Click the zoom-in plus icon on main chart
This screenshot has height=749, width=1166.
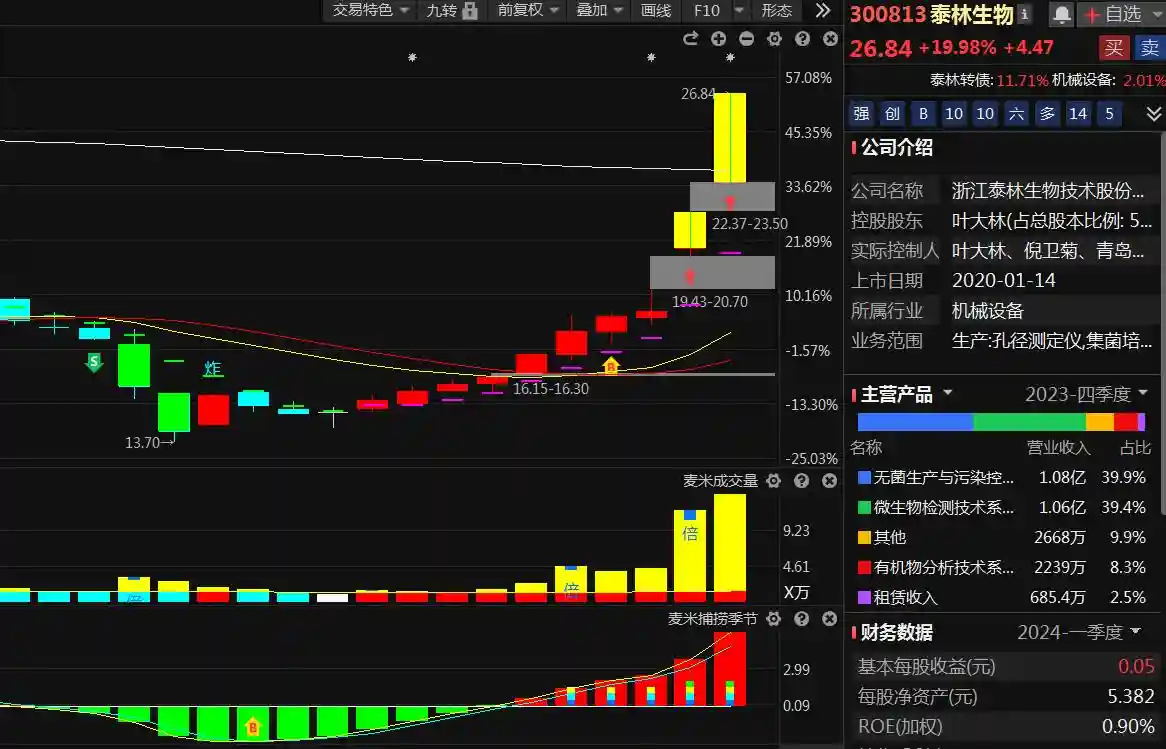pyautogui.click(x=718, y=38)
